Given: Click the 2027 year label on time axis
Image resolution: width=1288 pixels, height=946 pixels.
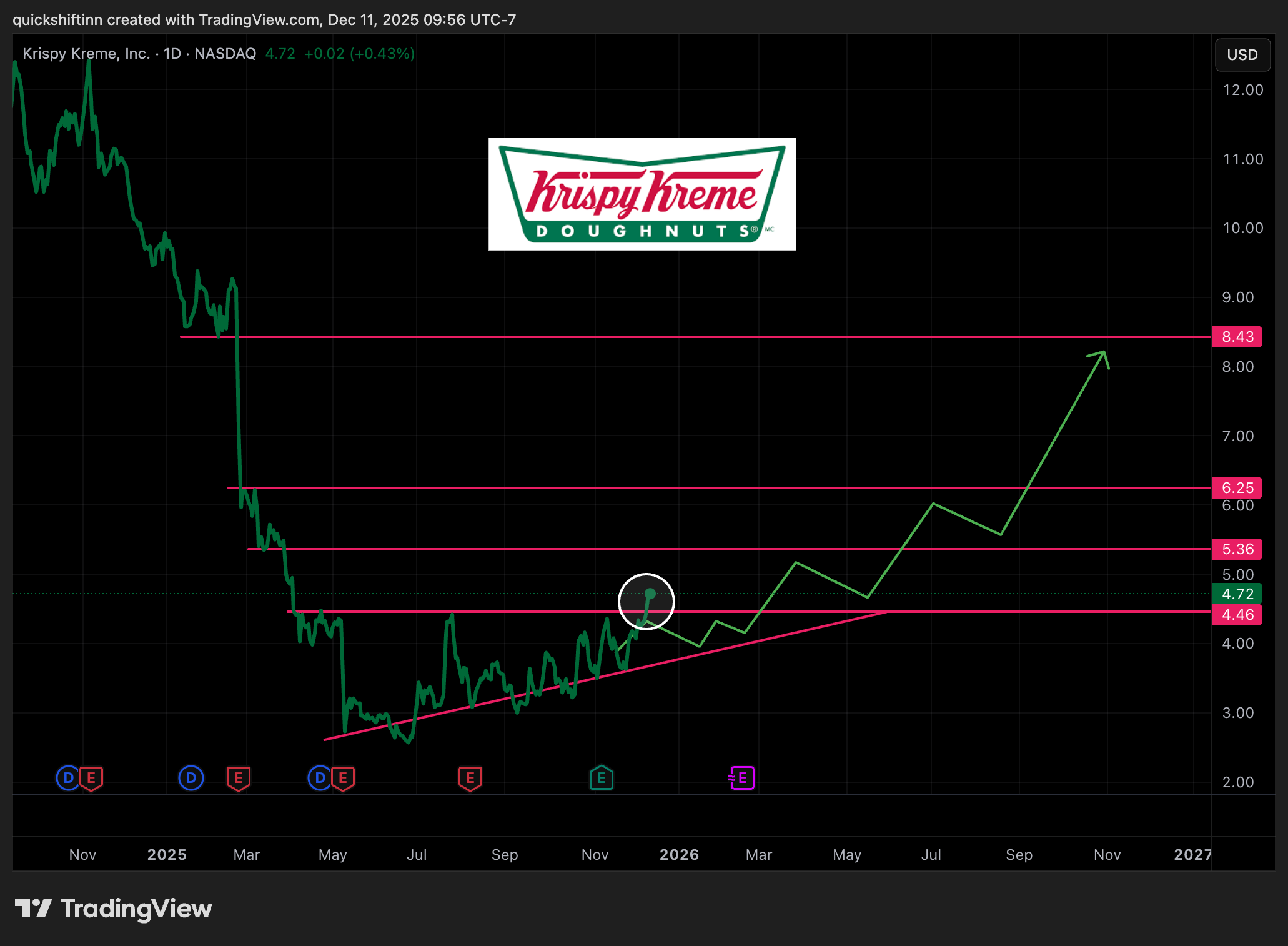Looking at the screenshot, I should [1192, 855].
